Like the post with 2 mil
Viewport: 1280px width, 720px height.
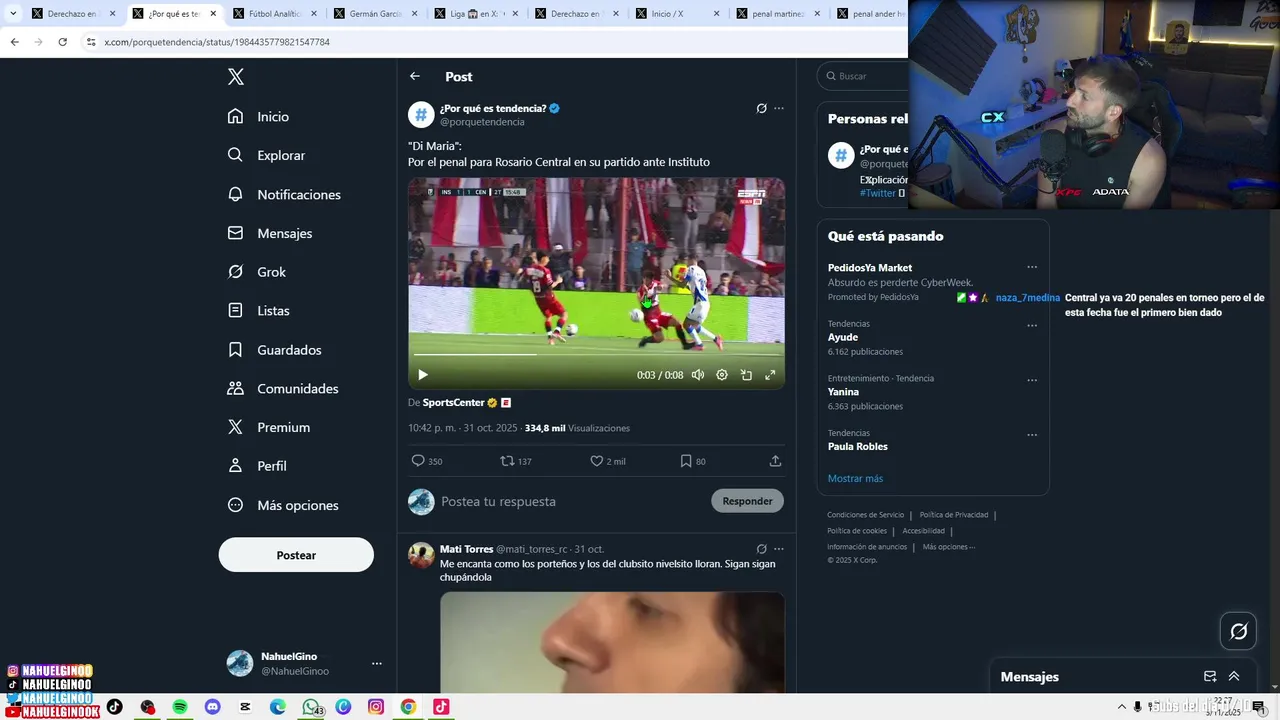pos(597,461)
